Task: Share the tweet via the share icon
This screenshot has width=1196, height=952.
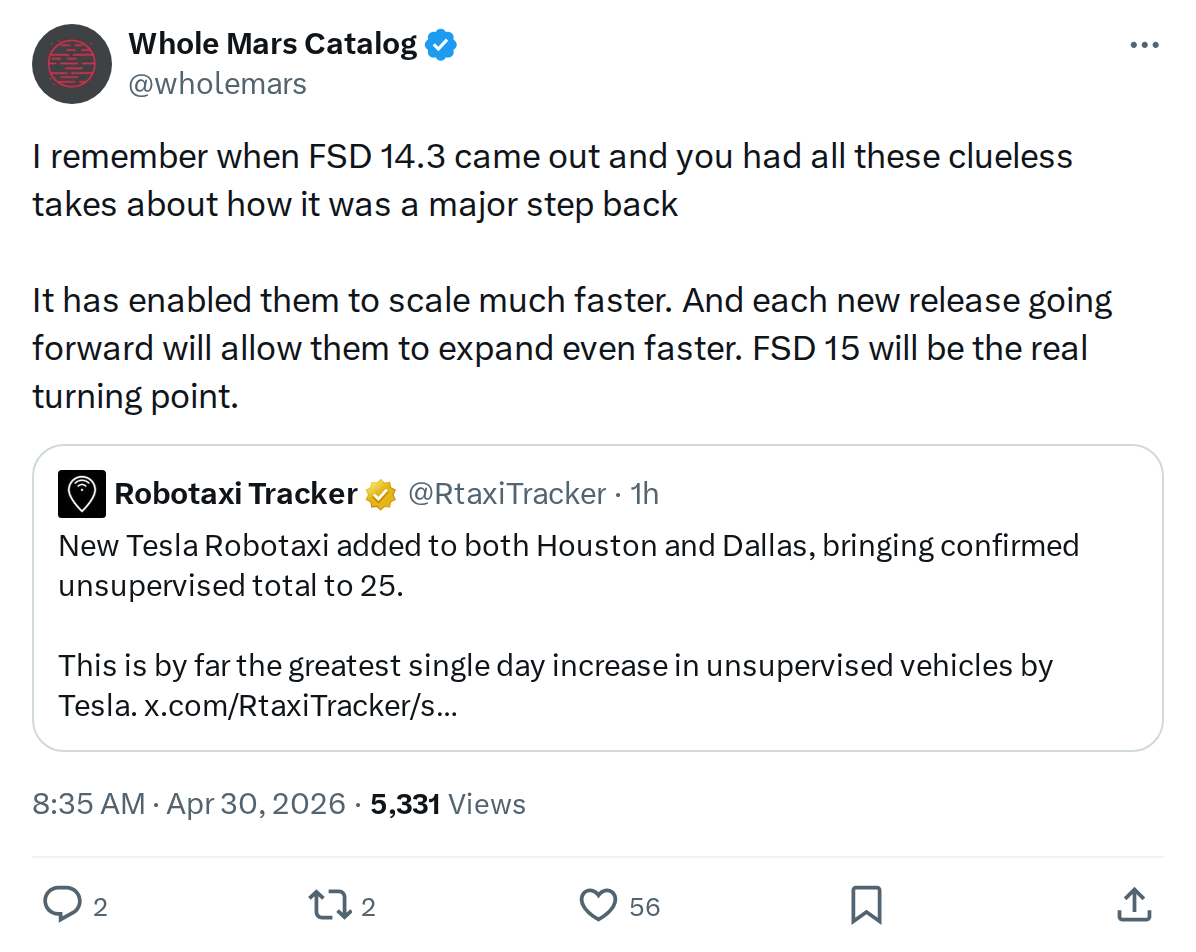Action: [1134, 905]
